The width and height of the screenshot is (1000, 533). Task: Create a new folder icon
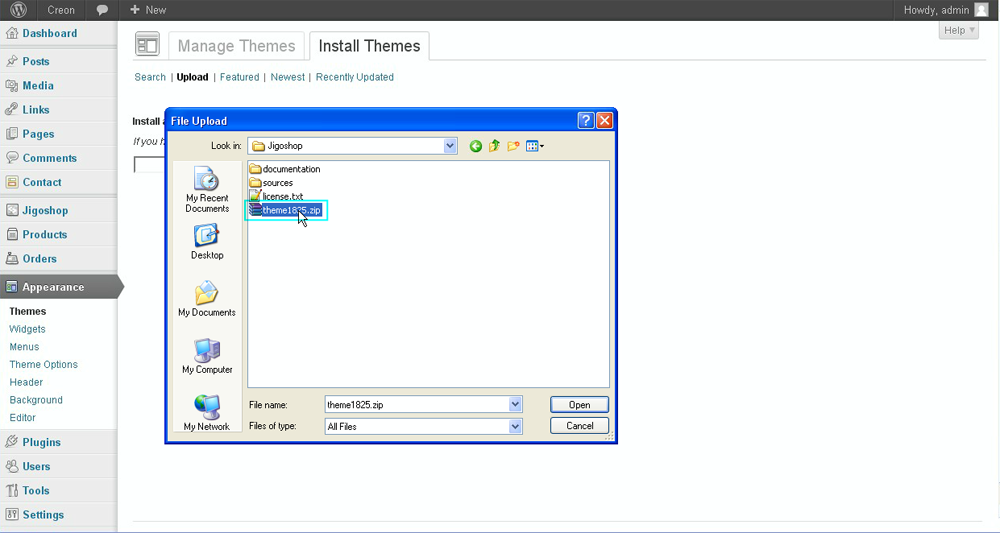(x=513, y=146)
